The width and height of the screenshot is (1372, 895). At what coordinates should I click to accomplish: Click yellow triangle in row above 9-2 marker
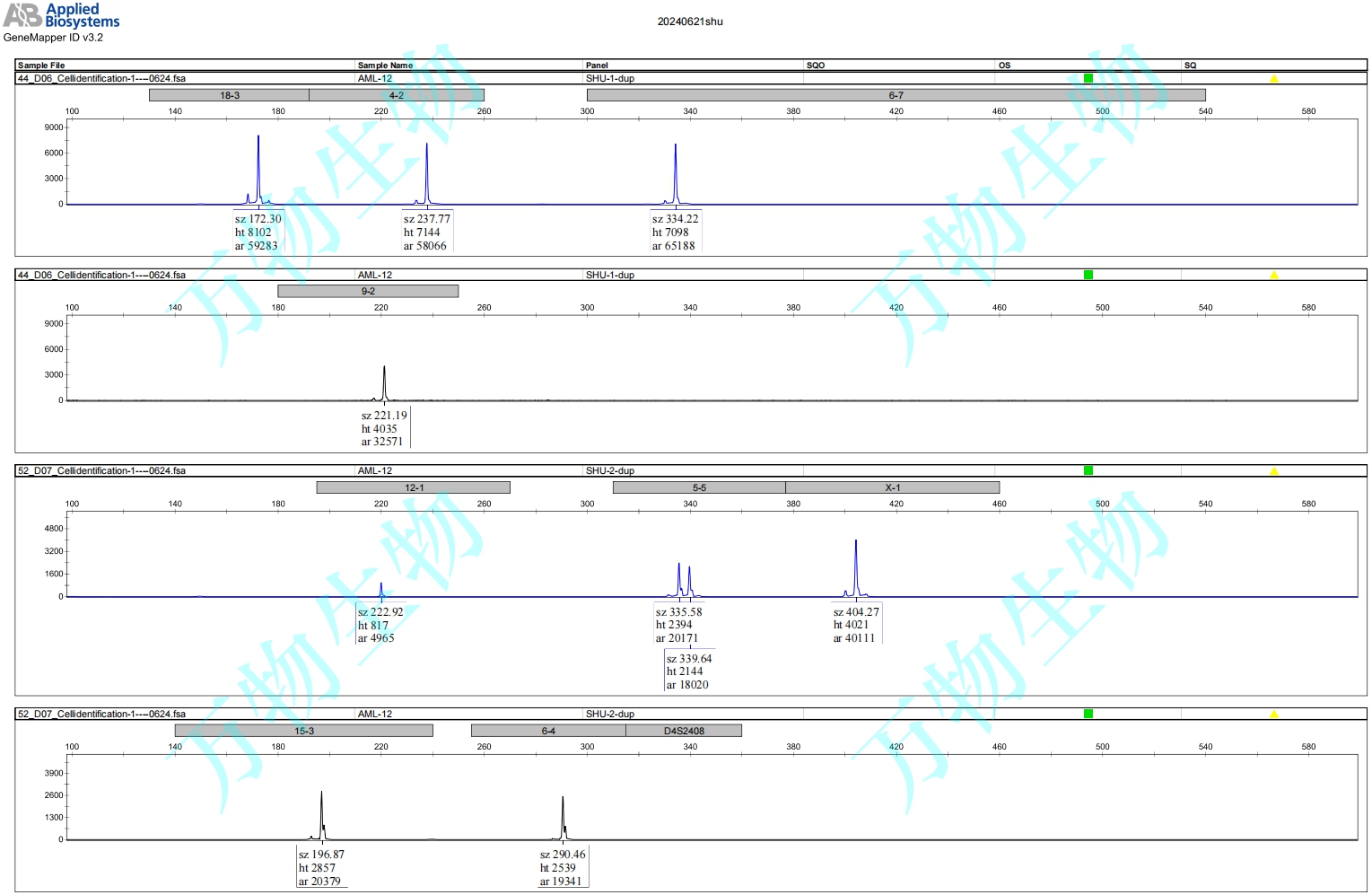click(x=1273, y=275)
